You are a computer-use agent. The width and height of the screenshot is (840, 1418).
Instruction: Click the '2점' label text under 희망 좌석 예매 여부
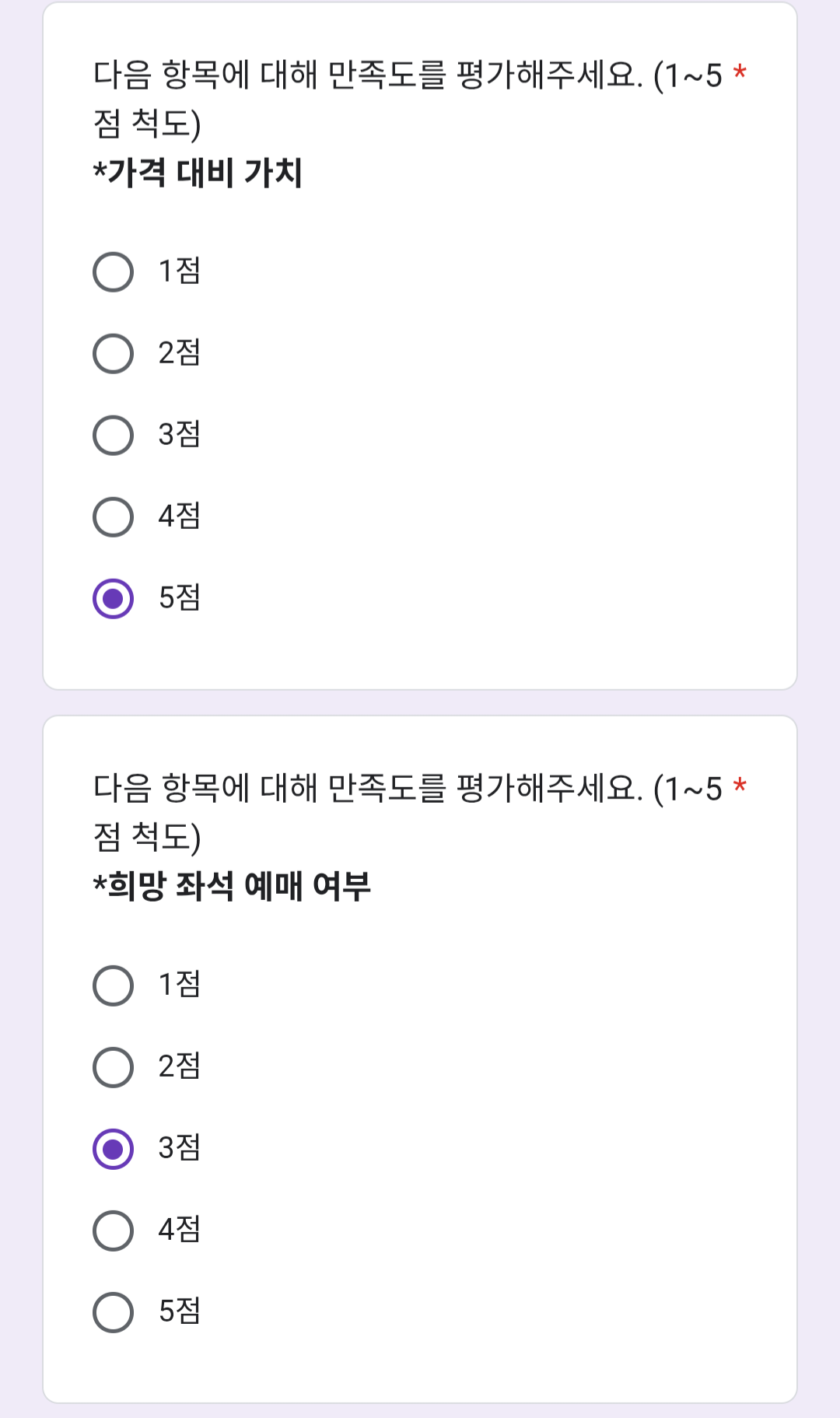coord(180,1066)
